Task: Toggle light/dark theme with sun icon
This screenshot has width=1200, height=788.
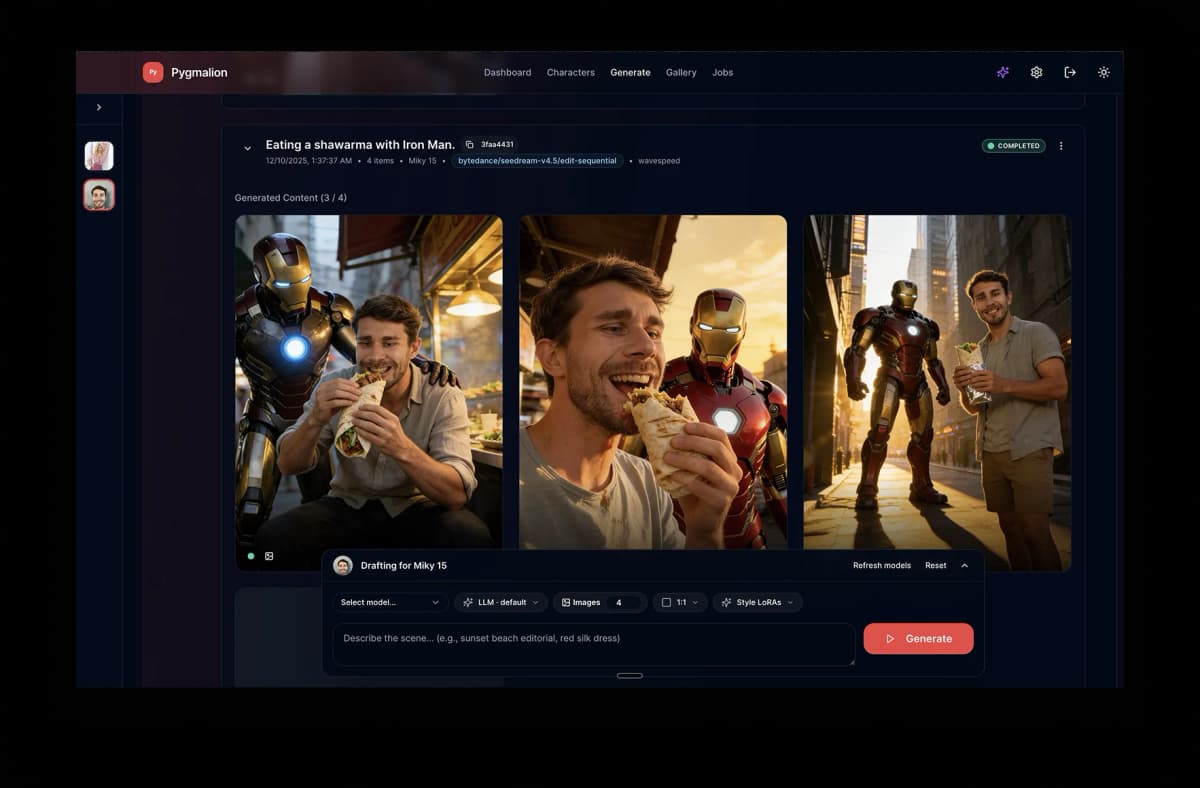Action: pyautogui.click(x=1104, y=72)
